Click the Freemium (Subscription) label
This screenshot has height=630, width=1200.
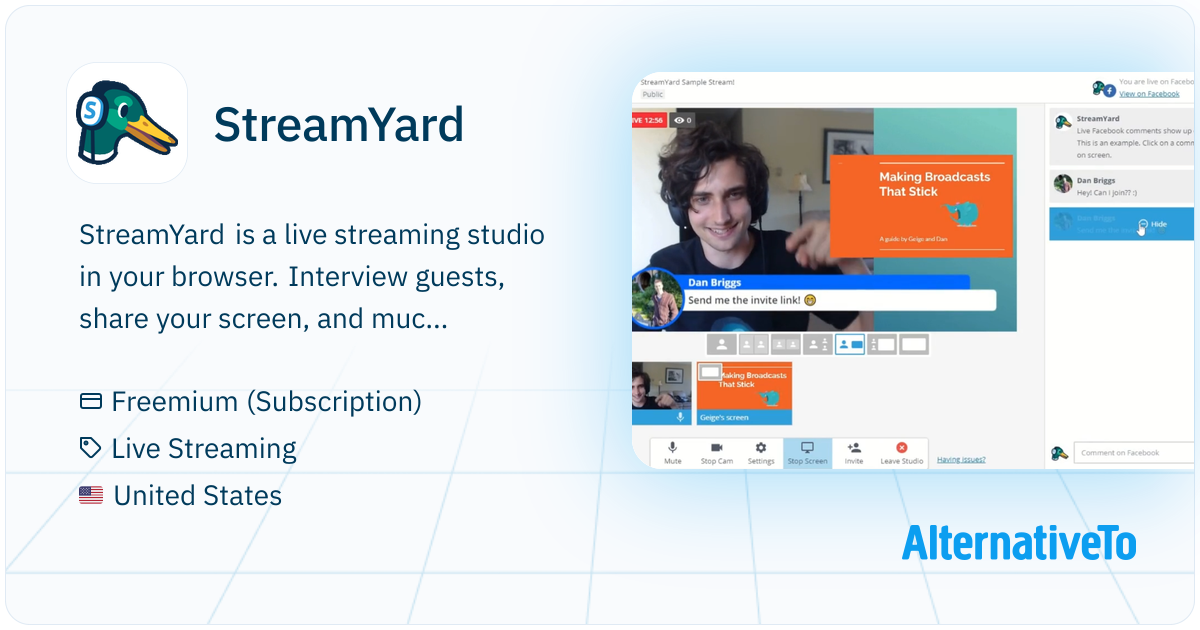266,401
